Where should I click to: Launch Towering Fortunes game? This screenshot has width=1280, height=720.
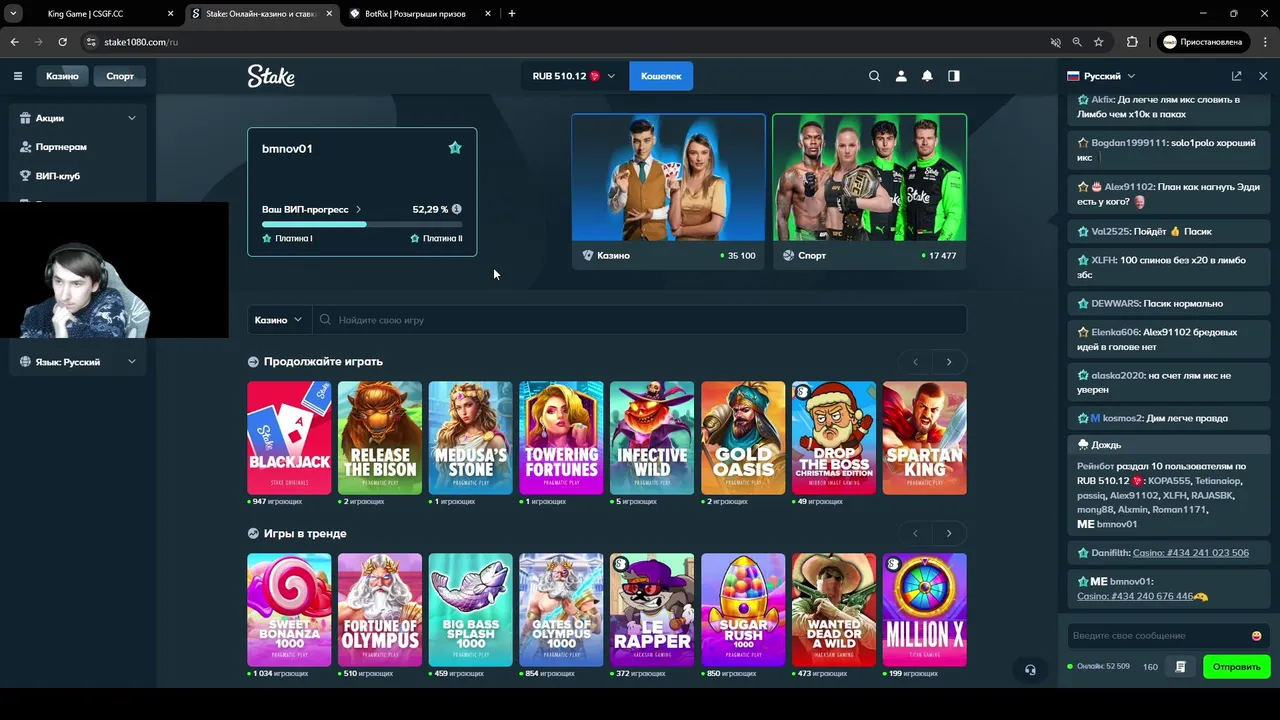(x=561, y=438)
